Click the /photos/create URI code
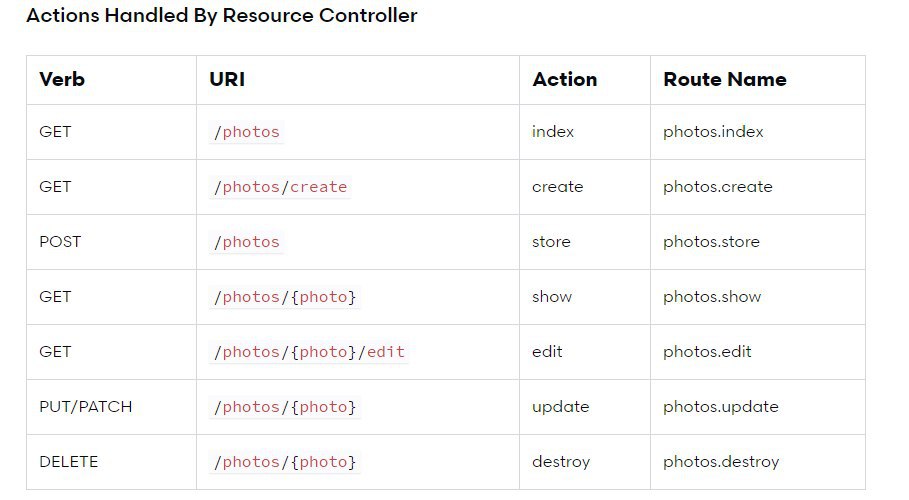The width and height of the screenshot is (909, 500). [280, 187]
